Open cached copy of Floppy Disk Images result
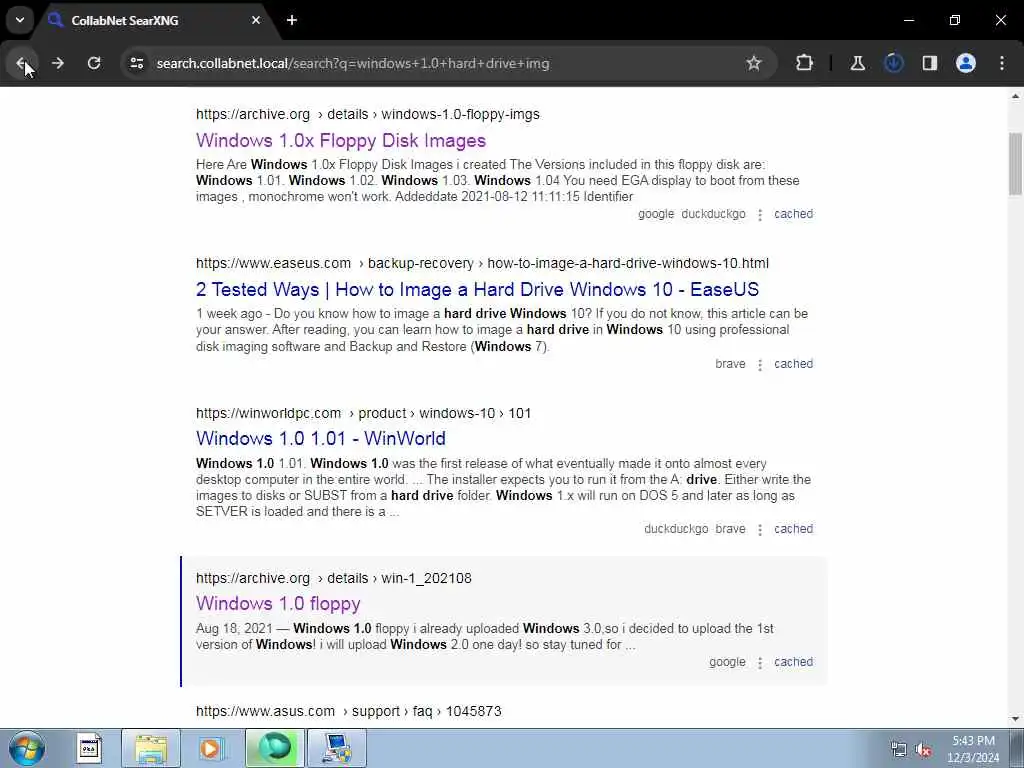The width and height of the screenshot is (1024, 768). tap(793, 214)
